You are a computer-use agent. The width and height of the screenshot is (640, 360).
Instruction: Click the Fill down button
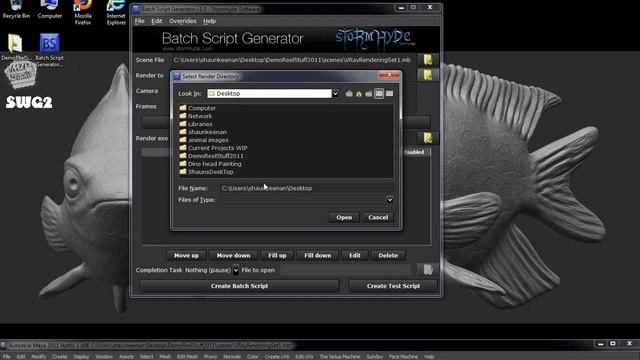[x=318, y=256]
